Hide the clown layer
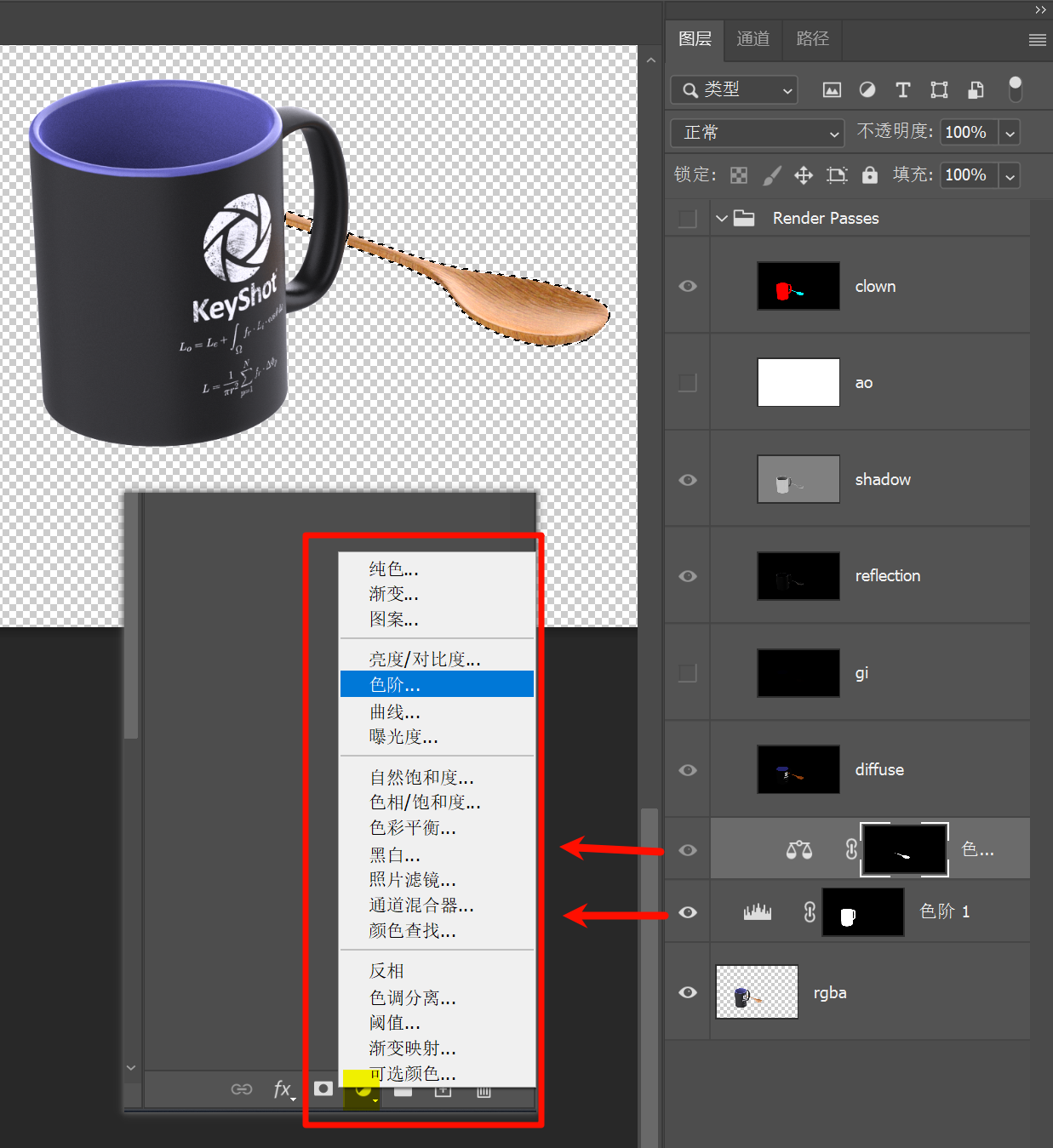This screenshot has width=1053, height=1148. point(688,286)
